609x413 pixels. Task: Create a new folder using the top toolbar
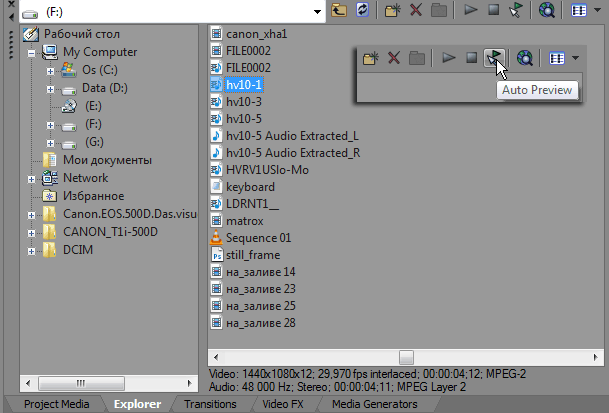392,12
